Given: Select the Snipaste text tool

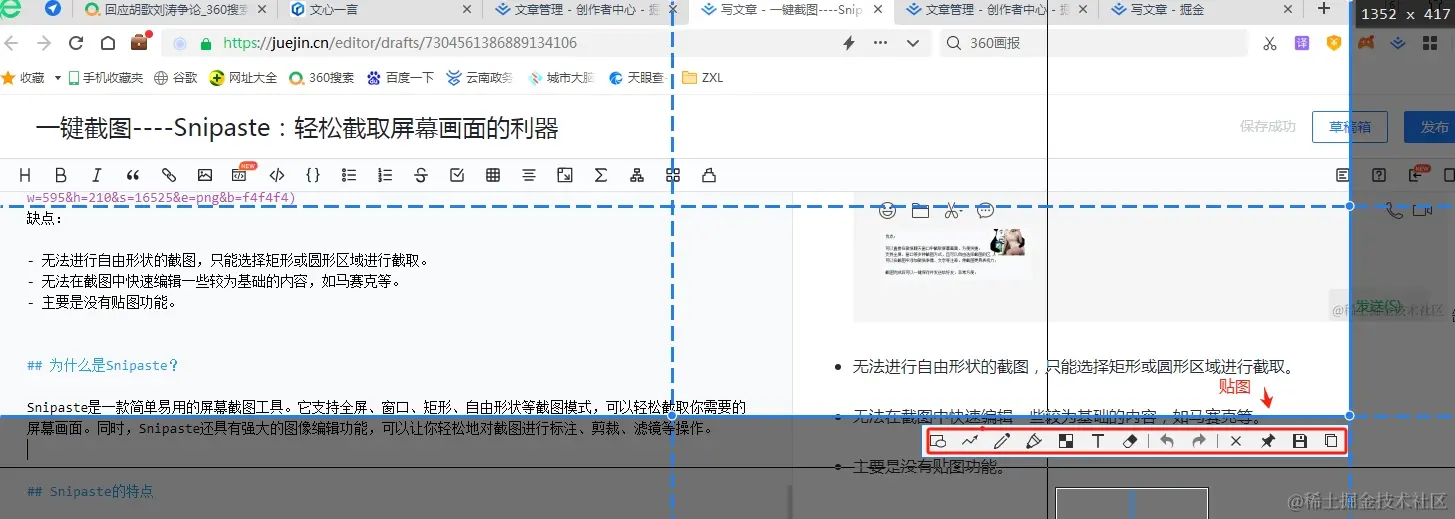Looking at the screenshot, I should tap(1098, 441).
